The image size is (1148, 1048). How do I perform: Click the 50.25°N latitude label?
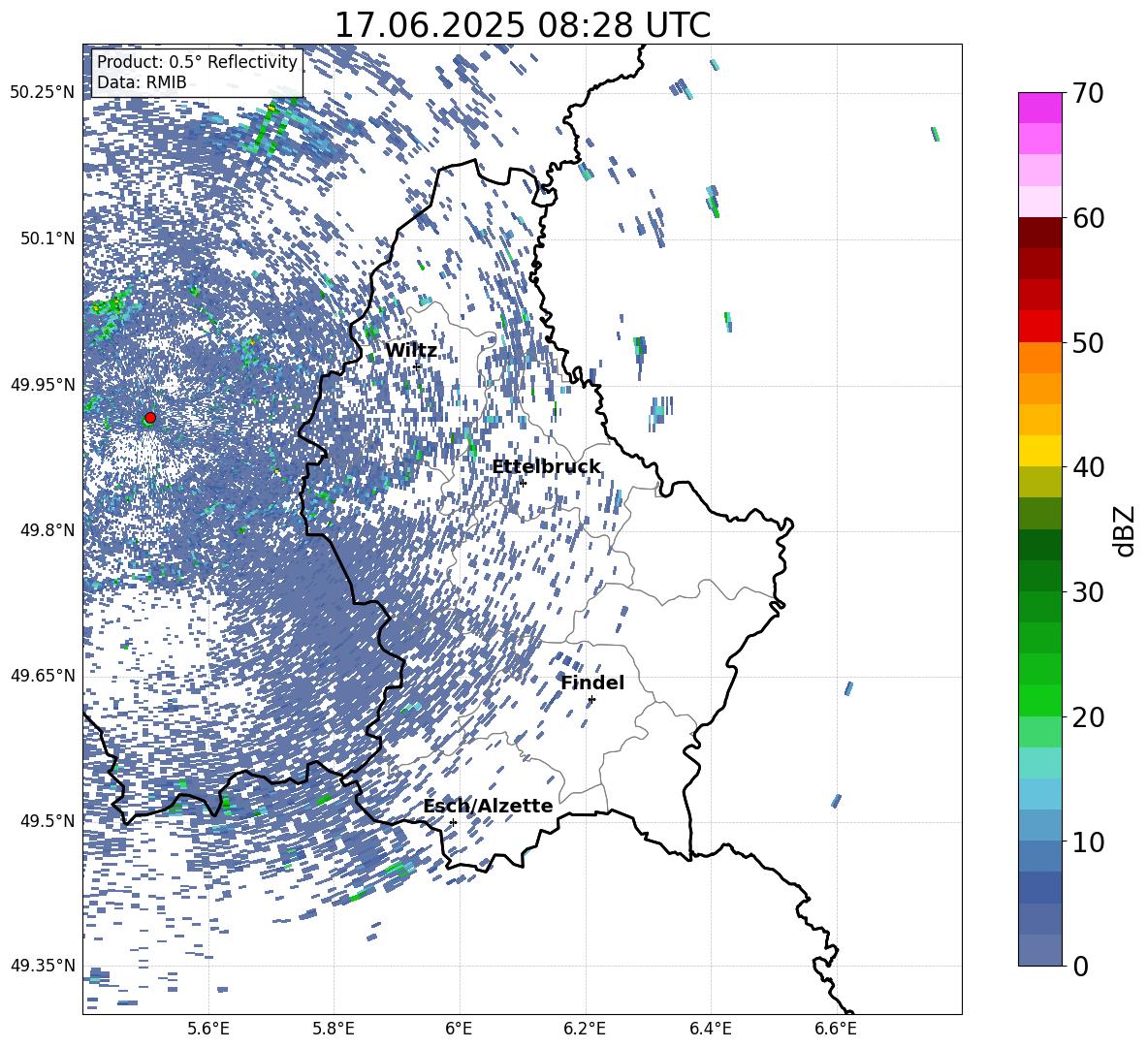pos(43,93)
